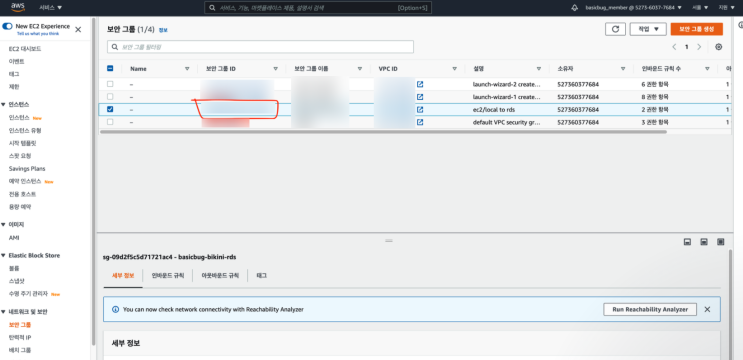Image resolution: width=743 pixels, height=360 pixels.
Task: Sort by 인바운드 규칙 수 column arrow
Action: pyautogui.click(x=707, y=69)
